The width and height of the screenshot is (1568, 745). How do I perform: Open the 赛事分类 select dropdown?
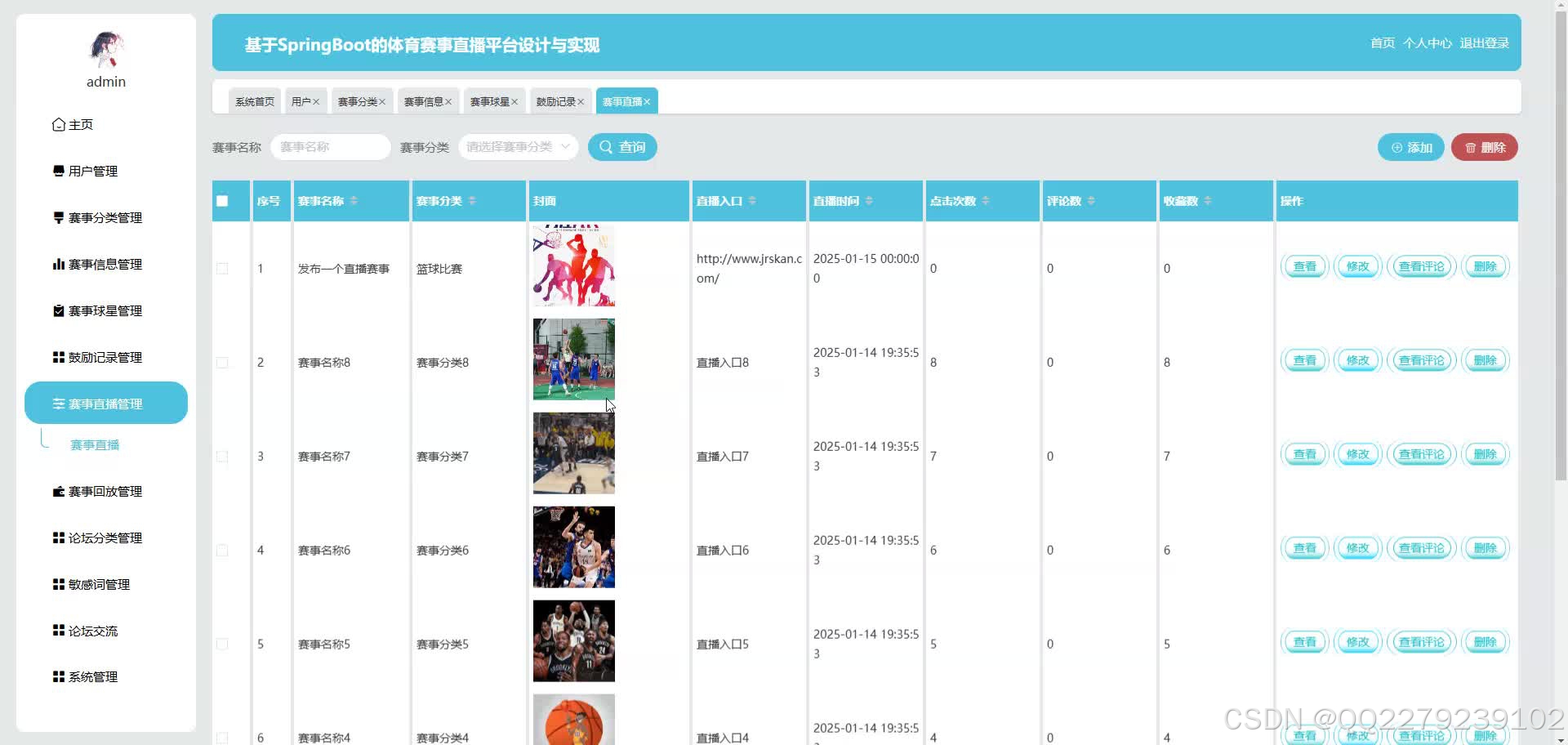[519, 147]
